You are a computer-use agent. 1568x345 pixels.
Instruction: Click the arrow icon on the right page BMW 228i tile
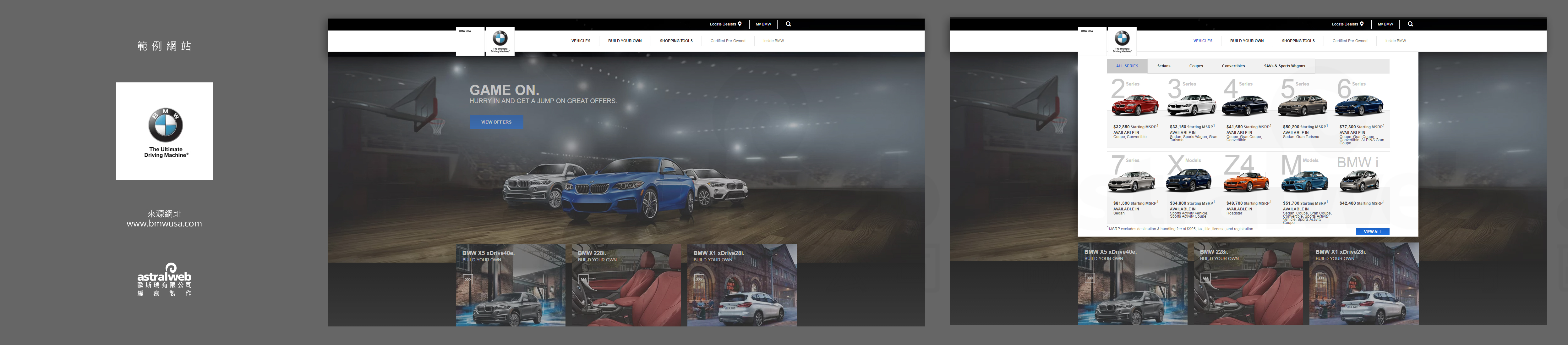1205,278
